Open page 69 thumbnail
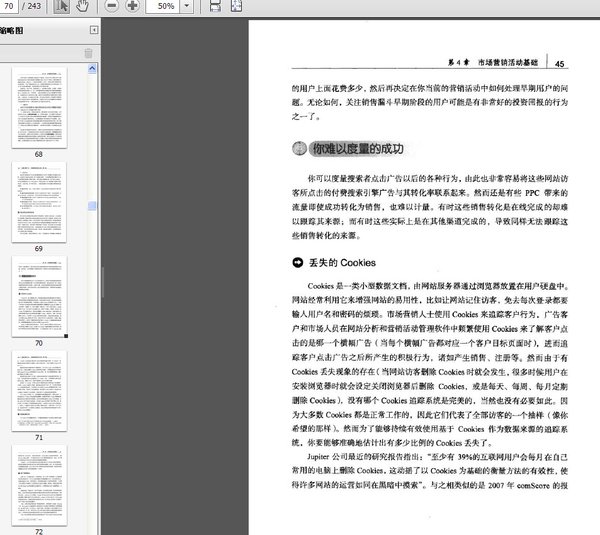Image resolution: width=600 pixels, height=535 pixels. [39, 202]
